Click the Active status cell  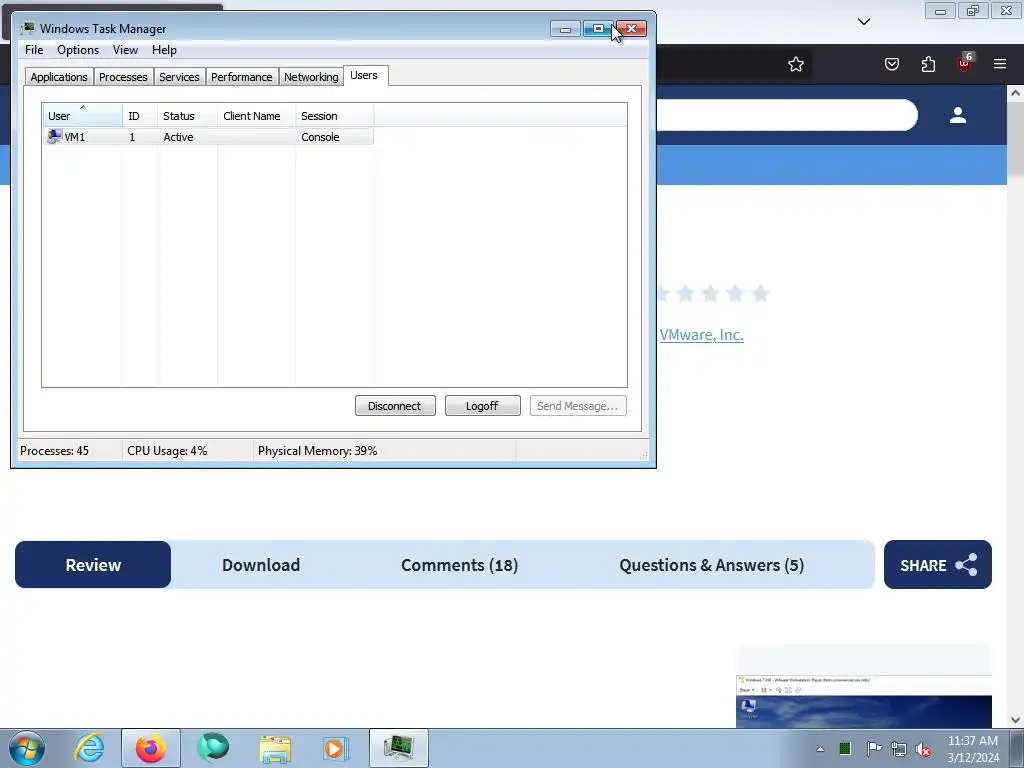[178, 137]
